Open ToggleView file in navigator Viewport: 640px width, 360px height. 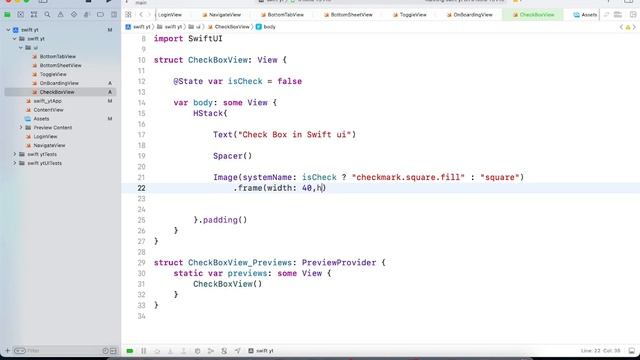[x=53, y=74]
